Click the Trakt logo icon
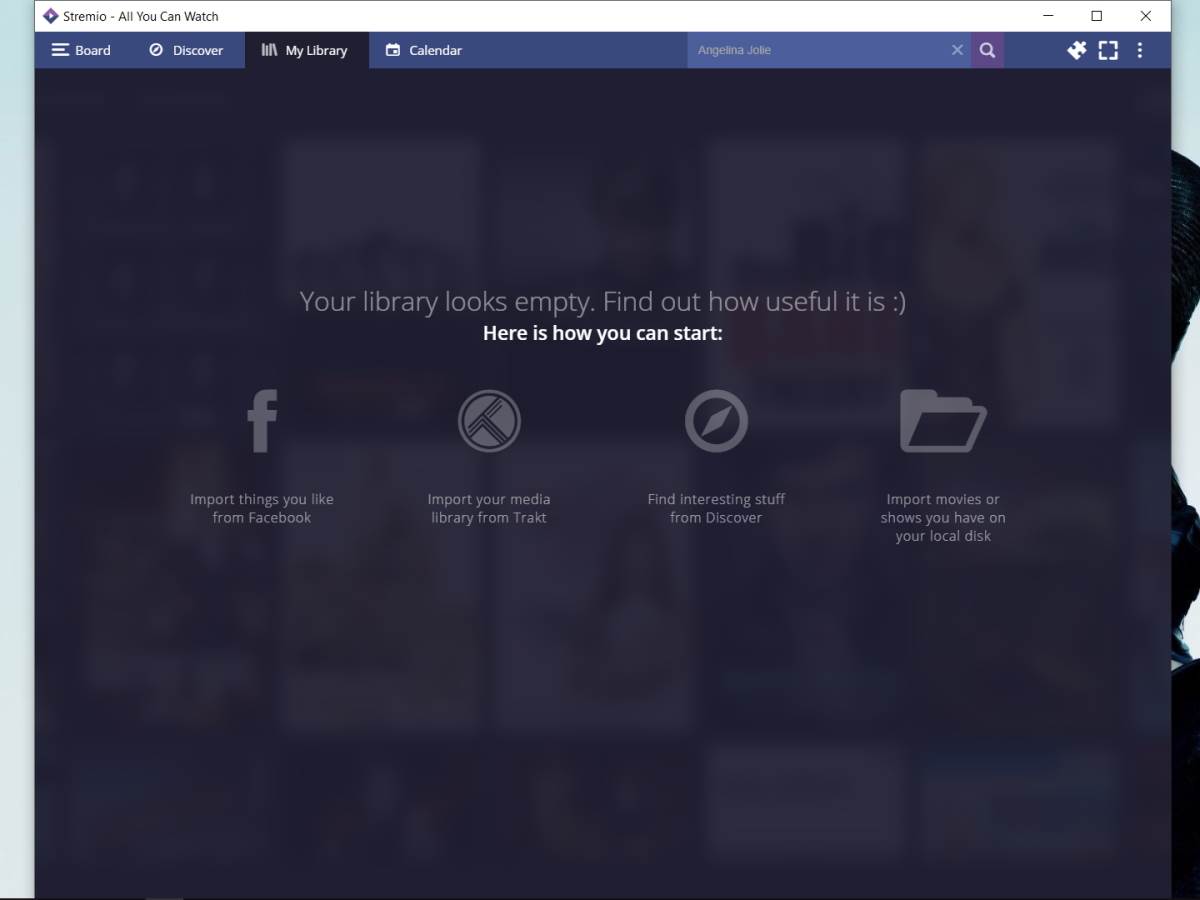1200x900 pixels. (x=489, y=421)
